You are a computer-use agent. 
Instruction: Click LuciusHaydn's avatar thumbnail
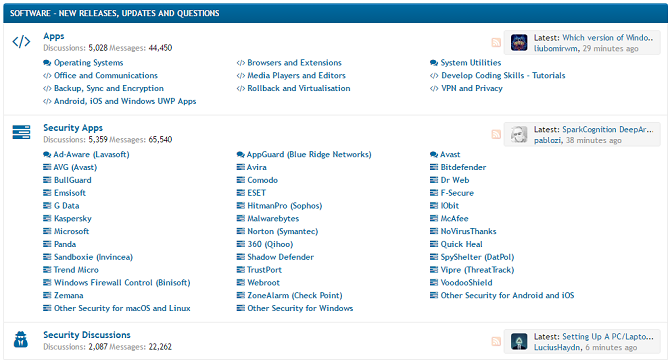click(x=519, y=342)
